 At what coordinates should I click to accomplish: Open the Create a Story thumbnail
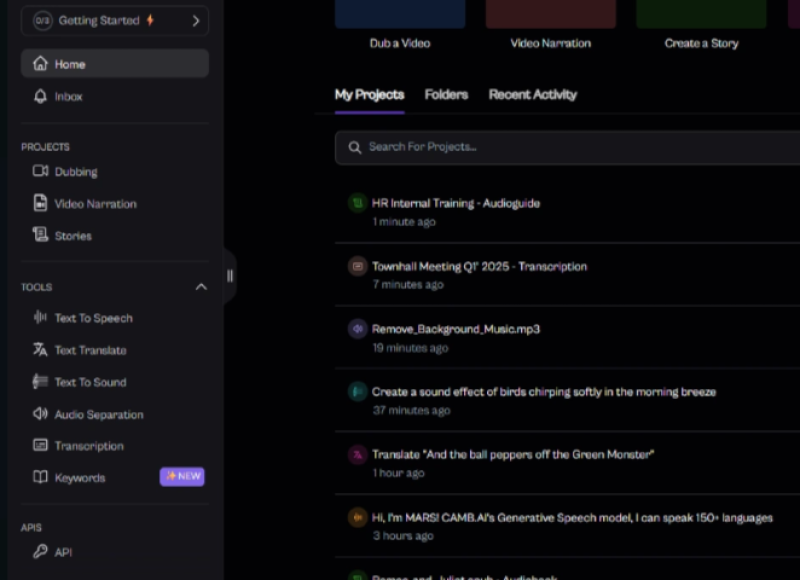(701, 20)
